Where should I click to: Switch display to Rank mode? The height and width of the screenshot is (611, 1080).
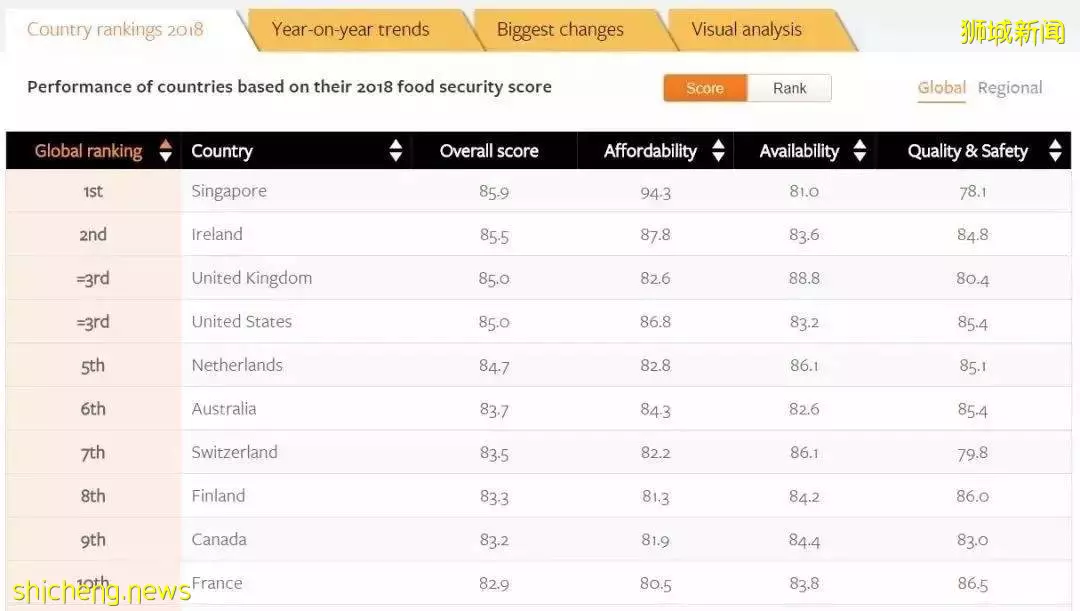(x=789, y=88)
